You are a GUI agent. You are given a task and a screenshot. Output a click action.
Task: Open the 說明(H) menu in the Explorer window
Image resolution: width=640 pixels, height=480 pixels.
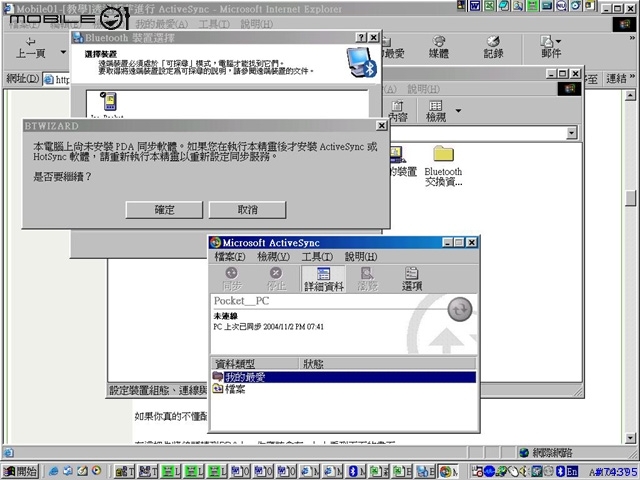423,89
